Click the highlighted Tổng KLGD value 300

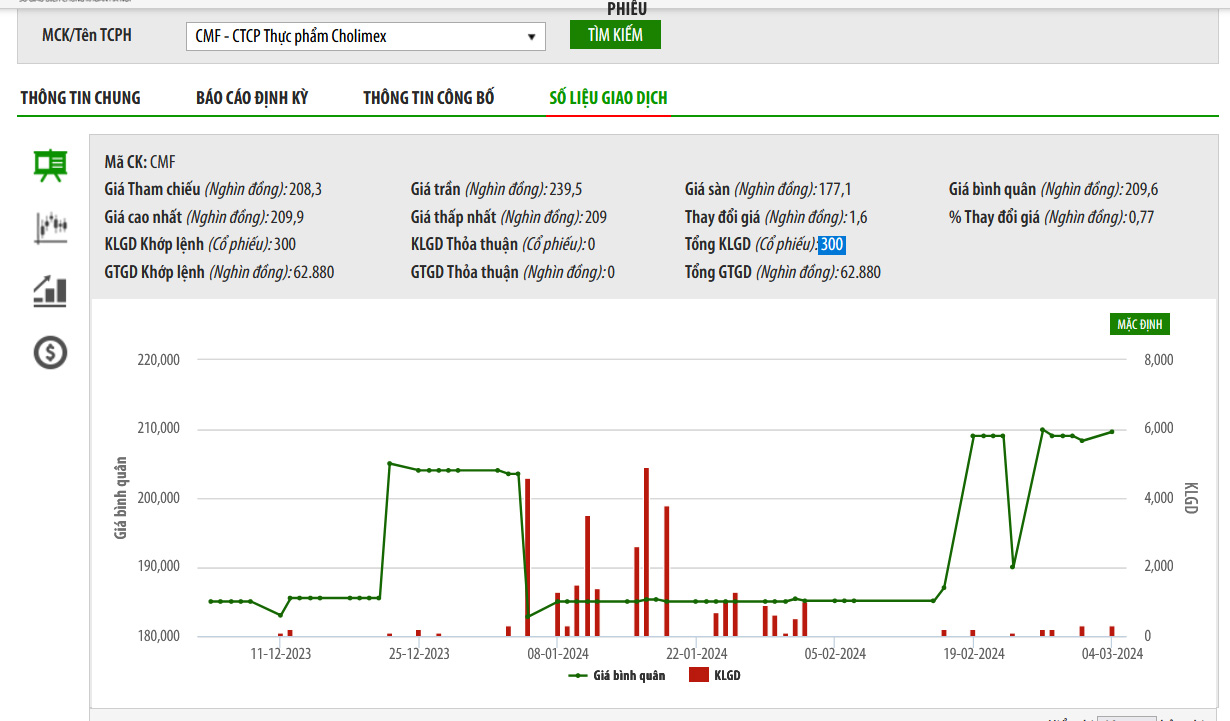click(832, 245)
